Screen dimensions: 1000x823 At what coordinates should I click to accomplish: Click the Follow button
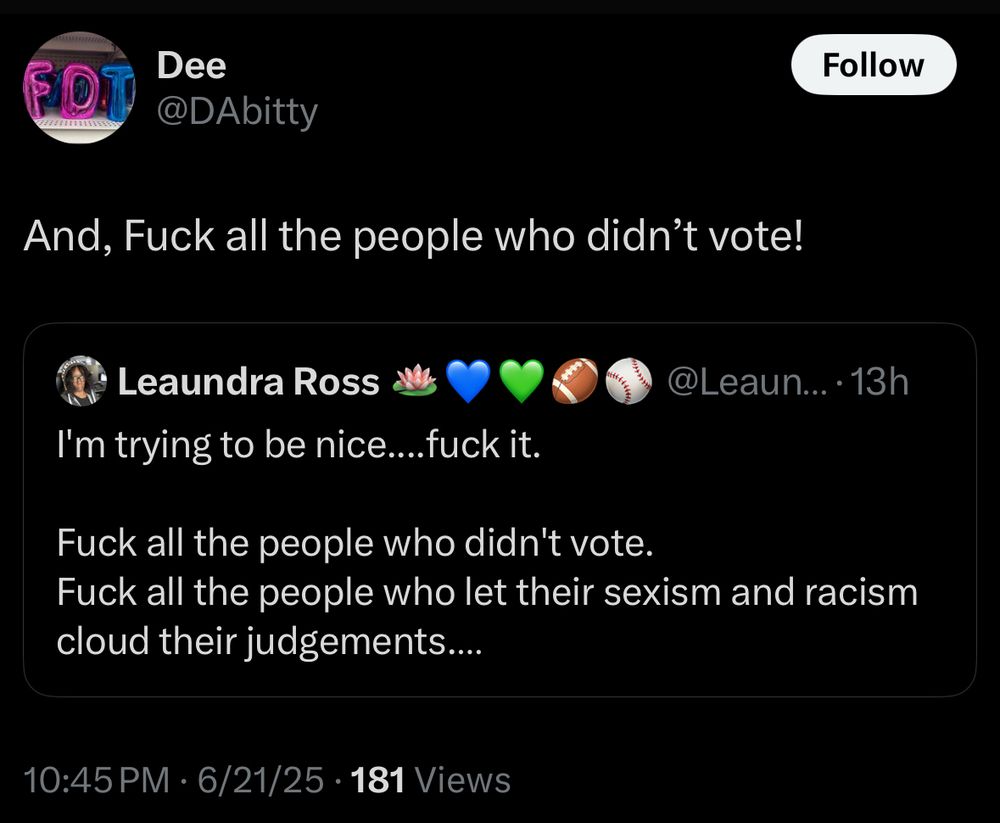[873, 65]
